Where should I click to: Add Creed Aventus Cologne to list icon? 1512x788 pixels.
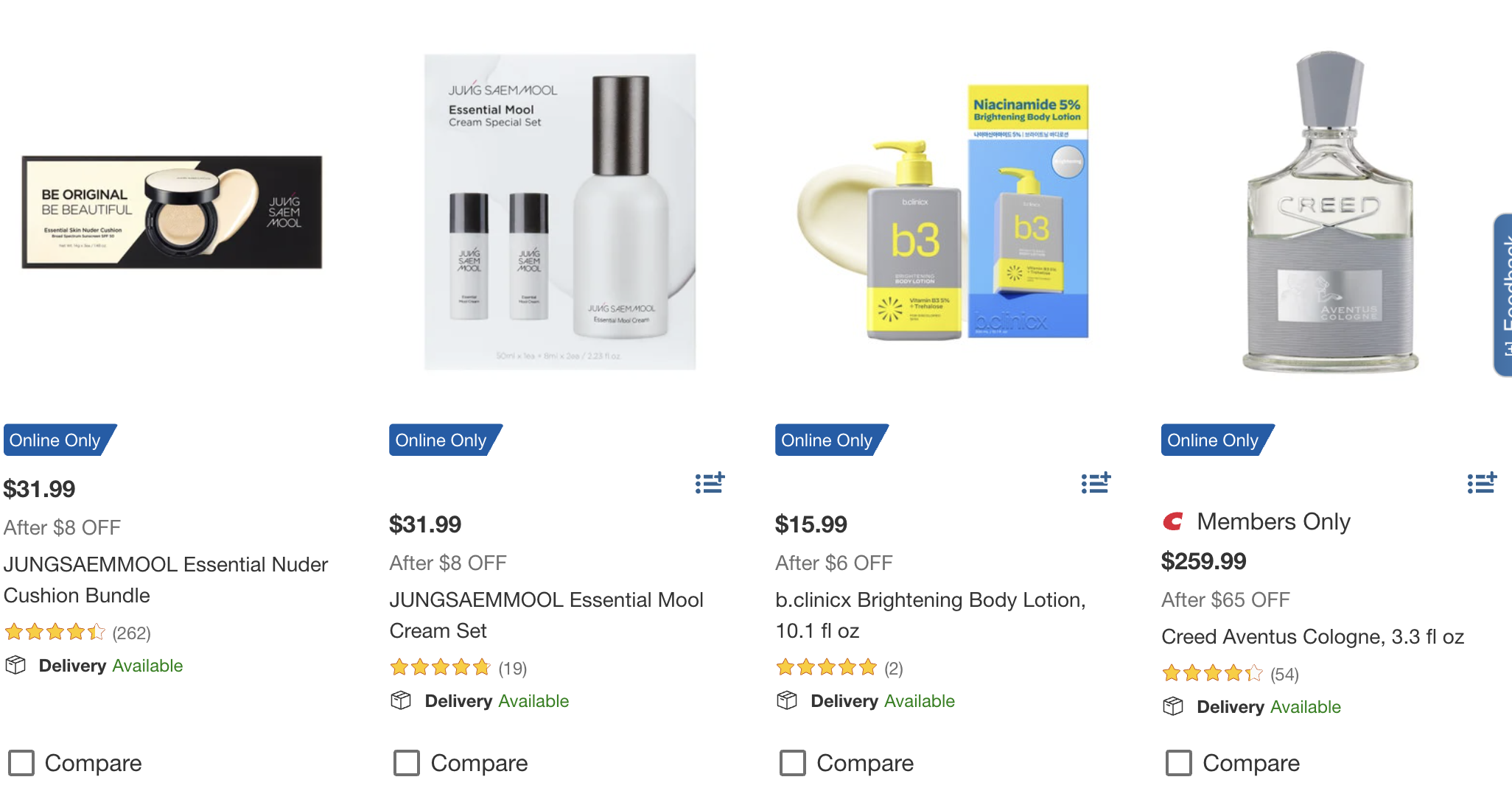click(1482, 483)
